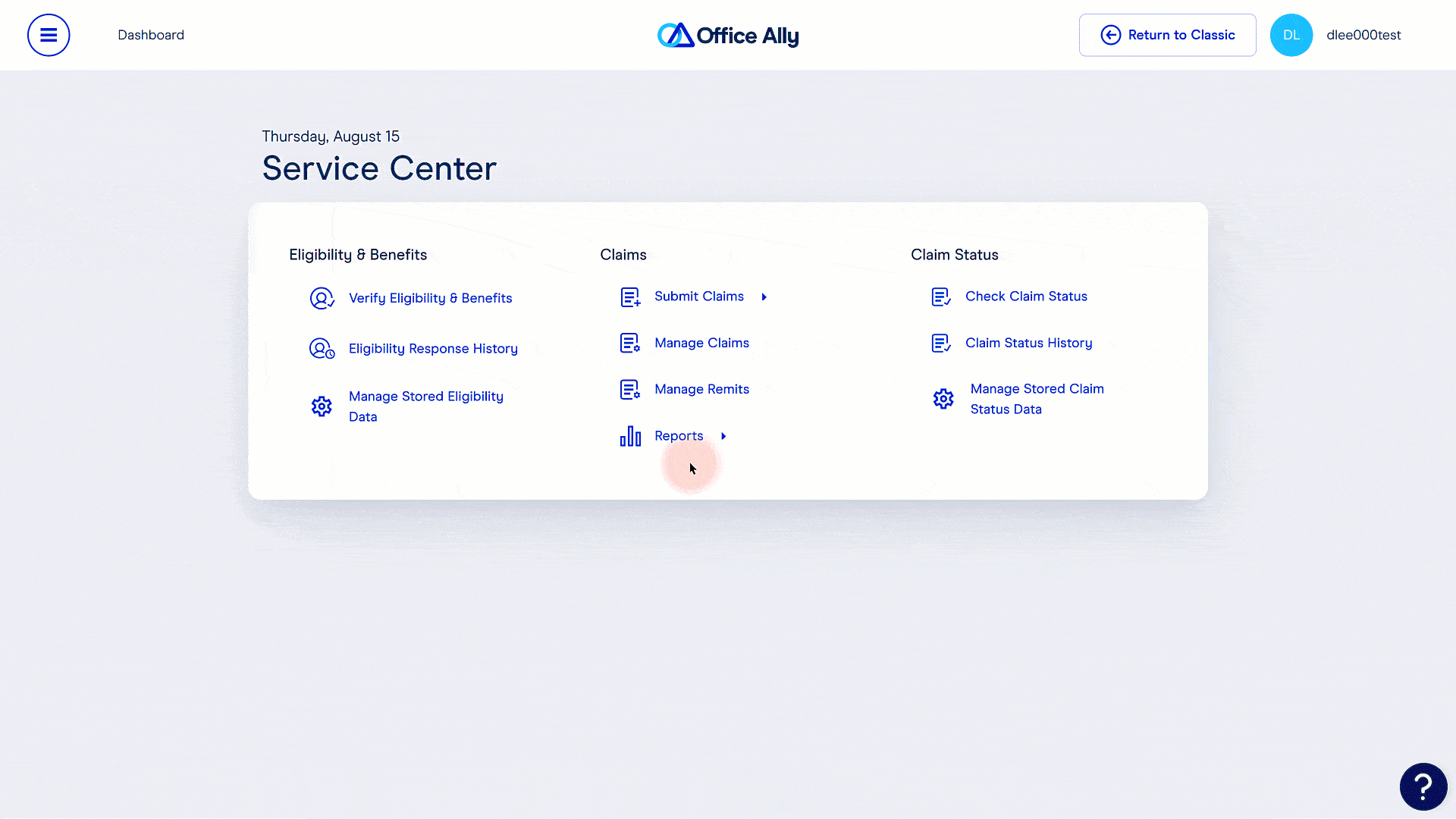Click the Manage Remits document icon
The image size is (1456, 819).
point(630,389)
